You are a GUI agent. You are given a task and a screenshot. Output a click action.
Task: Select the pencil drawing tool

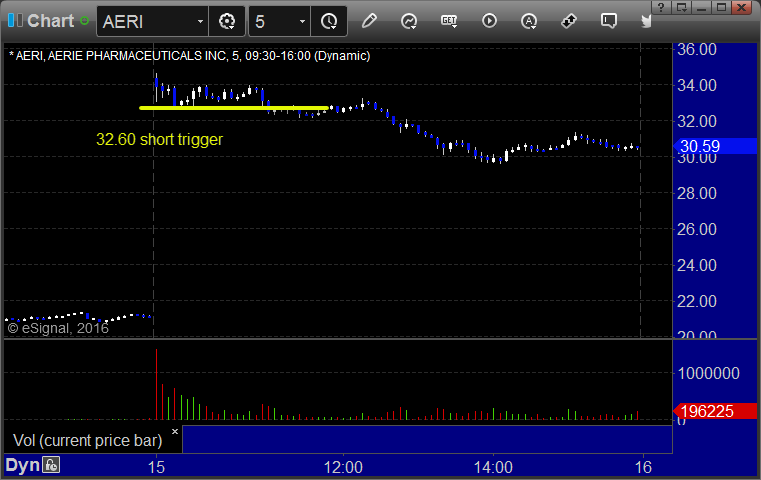click(369, 21)
